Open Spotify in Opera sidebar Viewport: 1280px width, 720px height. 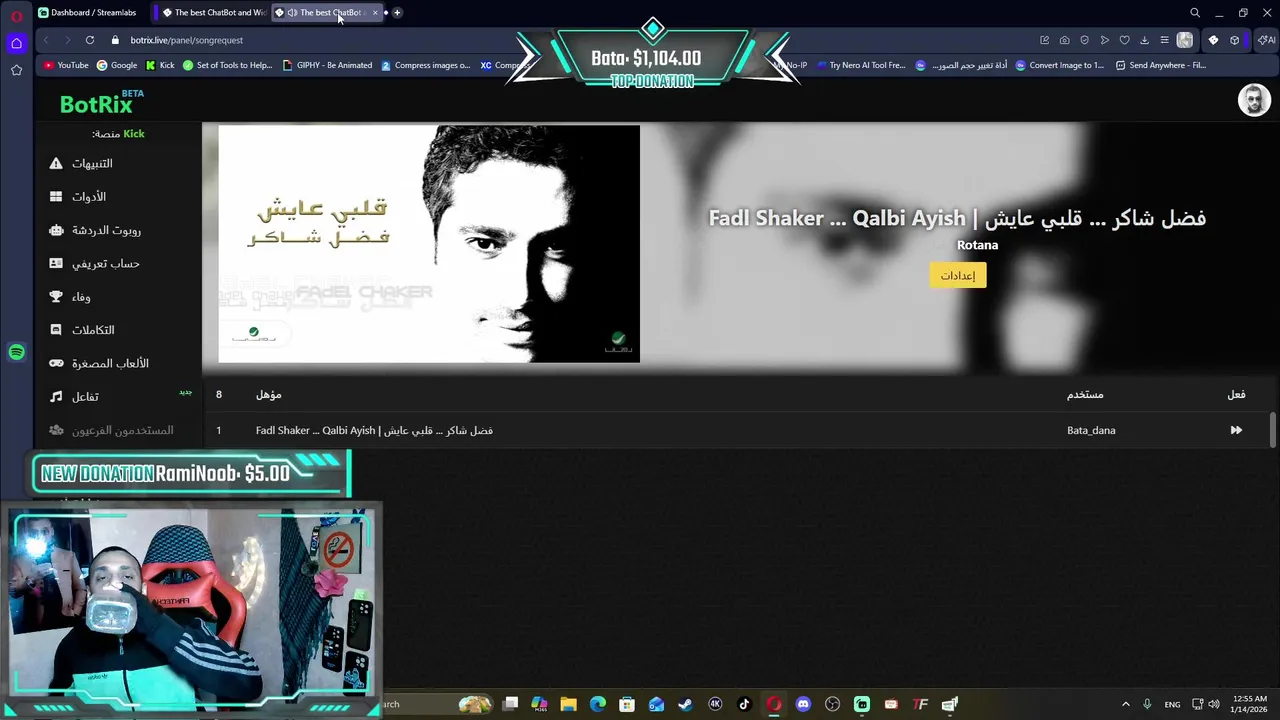(x=16, y=352)
